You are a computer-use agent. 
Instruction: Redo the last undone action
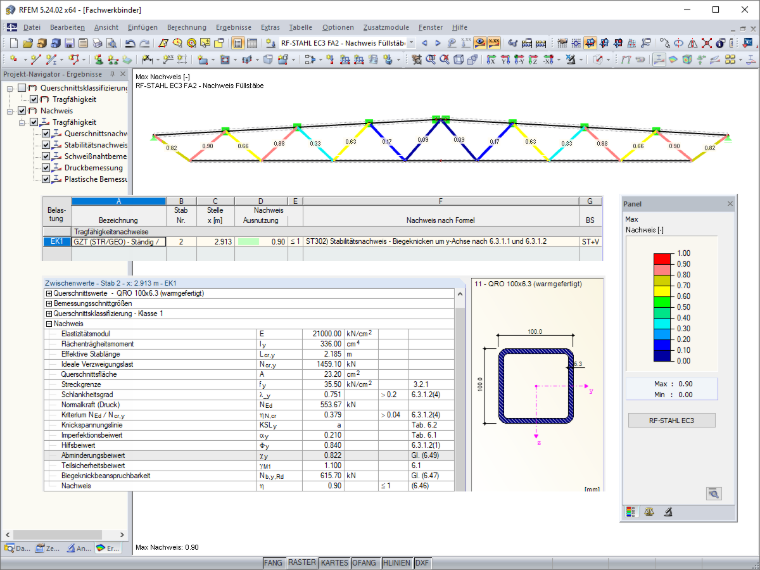tap(144, 44)
